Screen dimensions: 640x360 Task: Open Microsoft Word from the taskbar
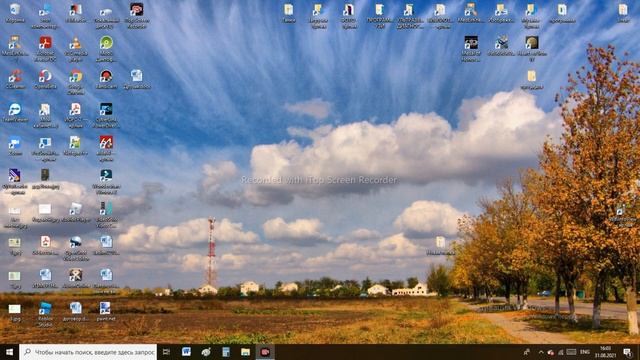coord(186,352)
